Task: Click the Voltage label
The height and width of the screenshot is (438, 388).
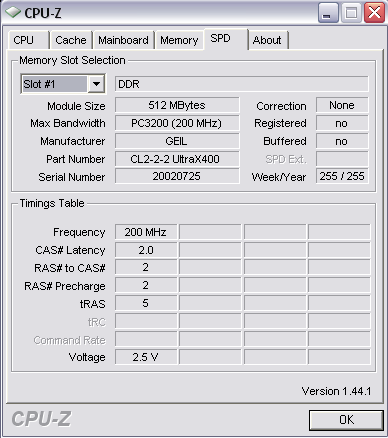Action: [x=87, y=357]
